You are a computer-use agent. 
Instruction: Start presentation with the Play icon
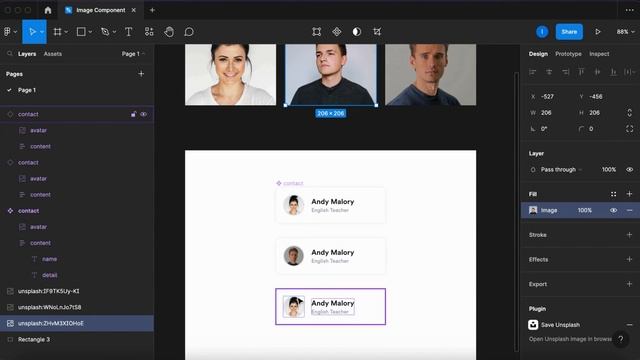click(x=598, y=32)
